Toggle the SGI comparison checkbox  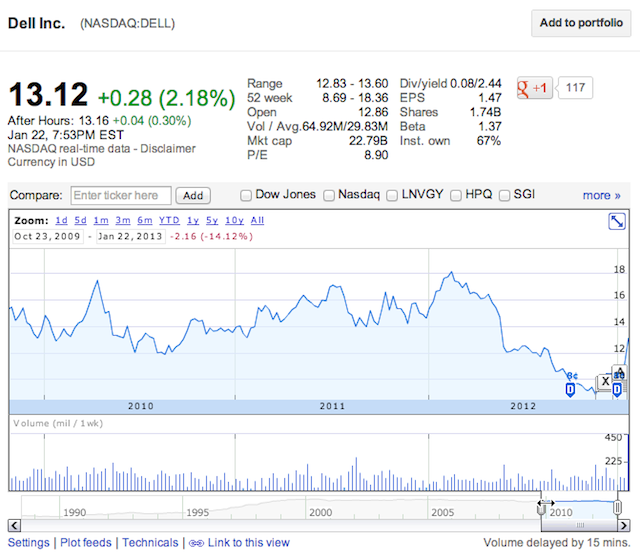tap(504, 195)
